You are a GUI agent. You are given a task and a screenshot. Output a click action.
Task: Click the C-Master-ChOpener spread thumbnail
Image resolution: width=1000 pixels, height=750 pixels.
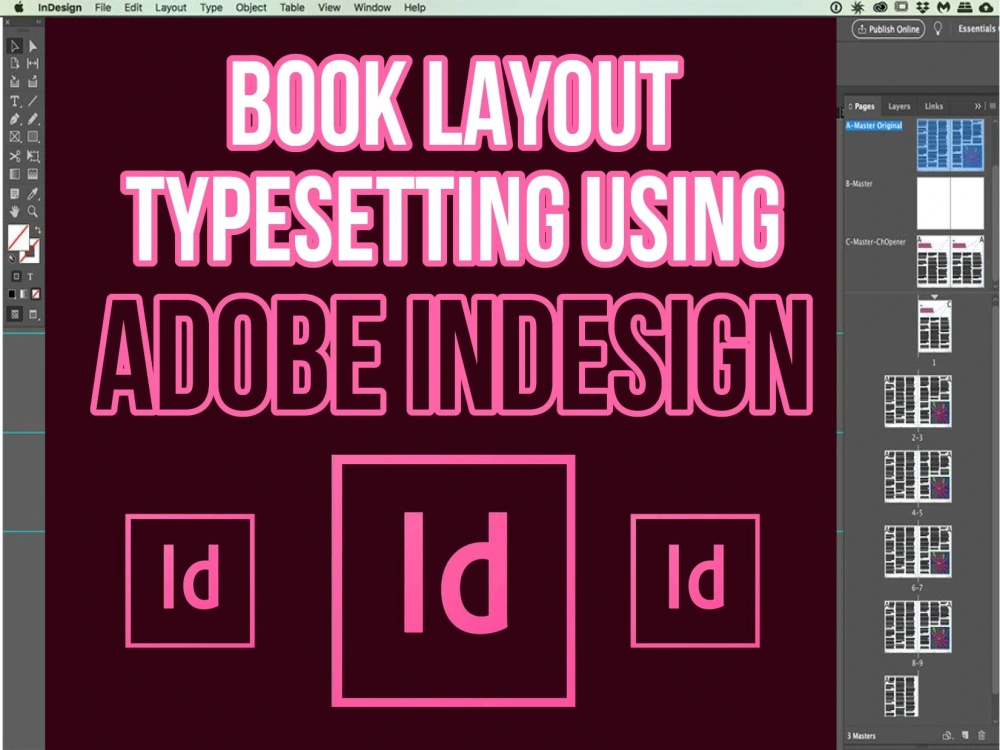[950, 261]
